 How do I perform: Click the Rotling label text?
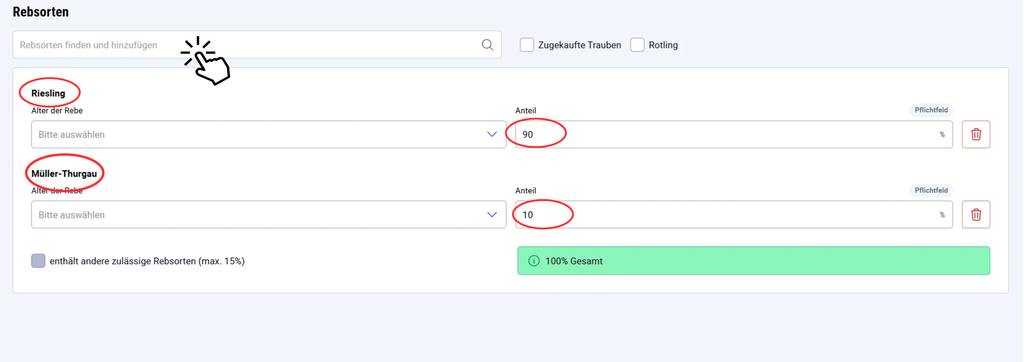click(x=664, y=45)
